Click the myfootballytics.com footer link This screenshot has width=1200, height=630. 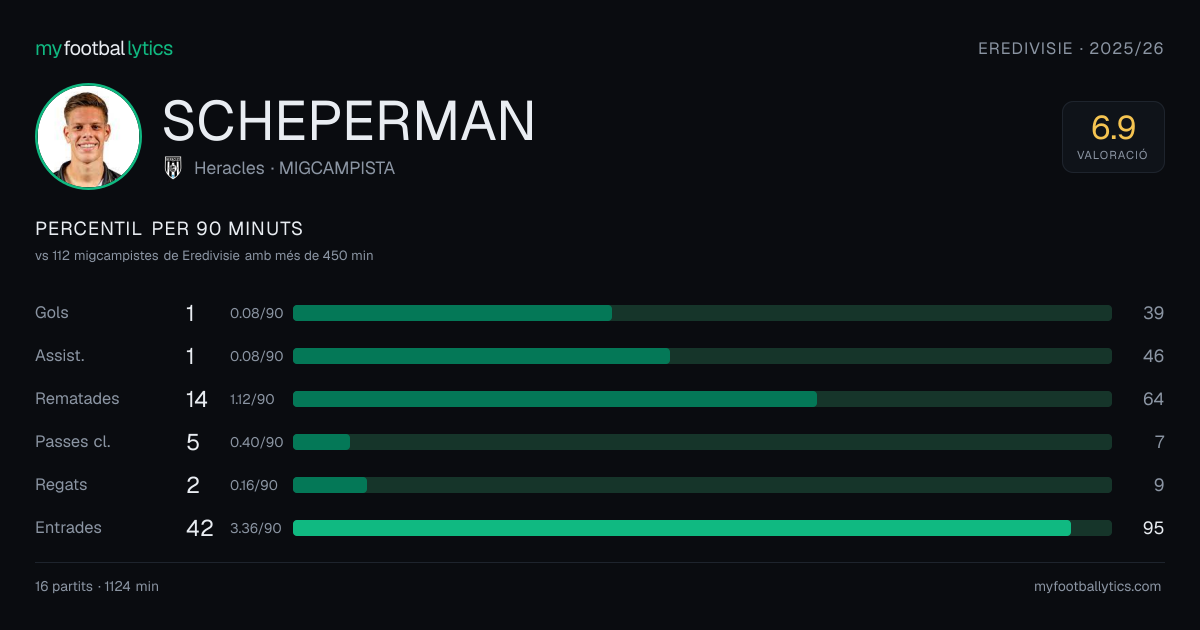[1098, 587]
